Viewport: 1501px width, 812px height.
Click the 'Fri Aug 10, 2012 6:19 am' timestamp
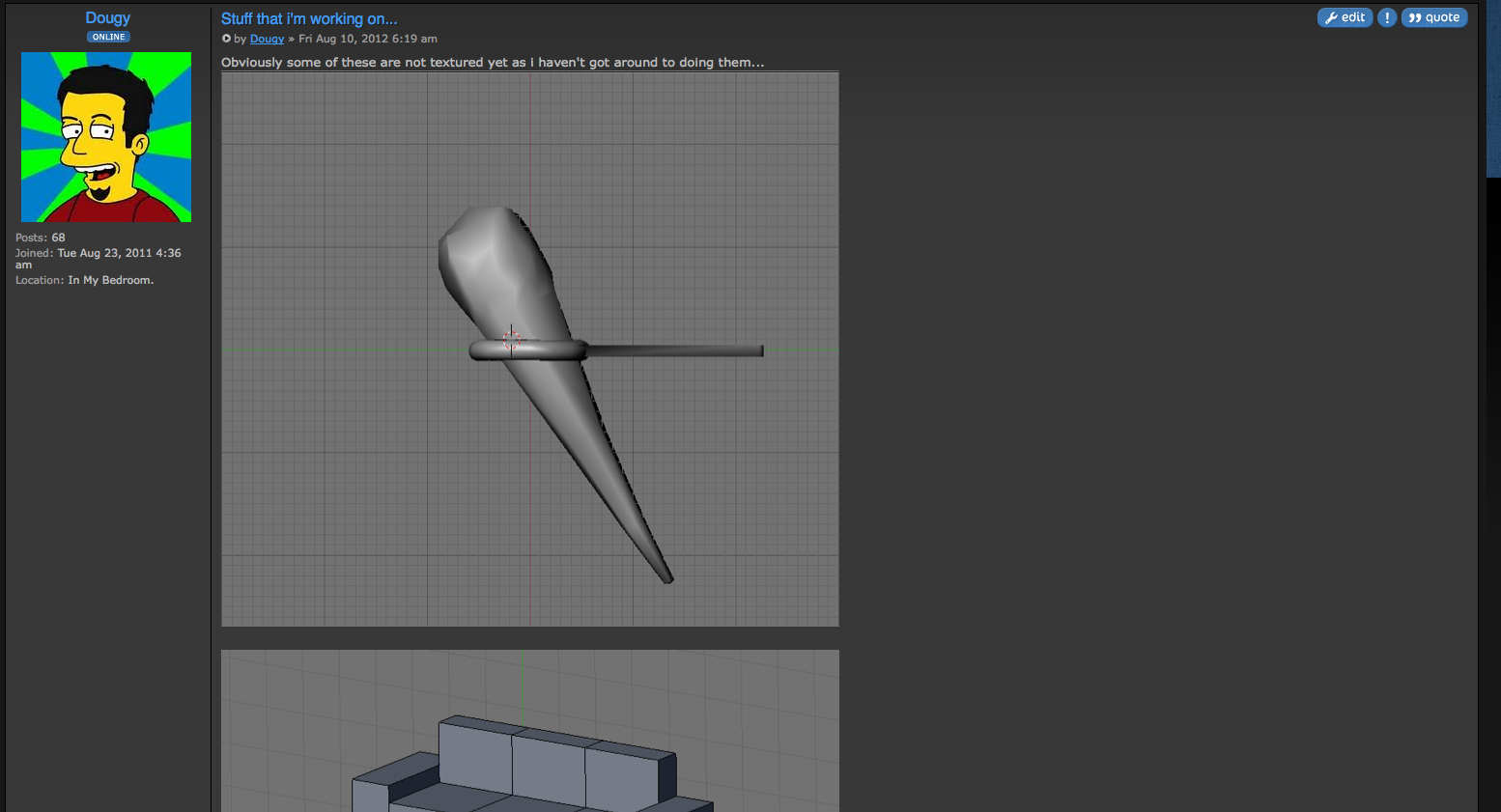[x=368, y=39]
